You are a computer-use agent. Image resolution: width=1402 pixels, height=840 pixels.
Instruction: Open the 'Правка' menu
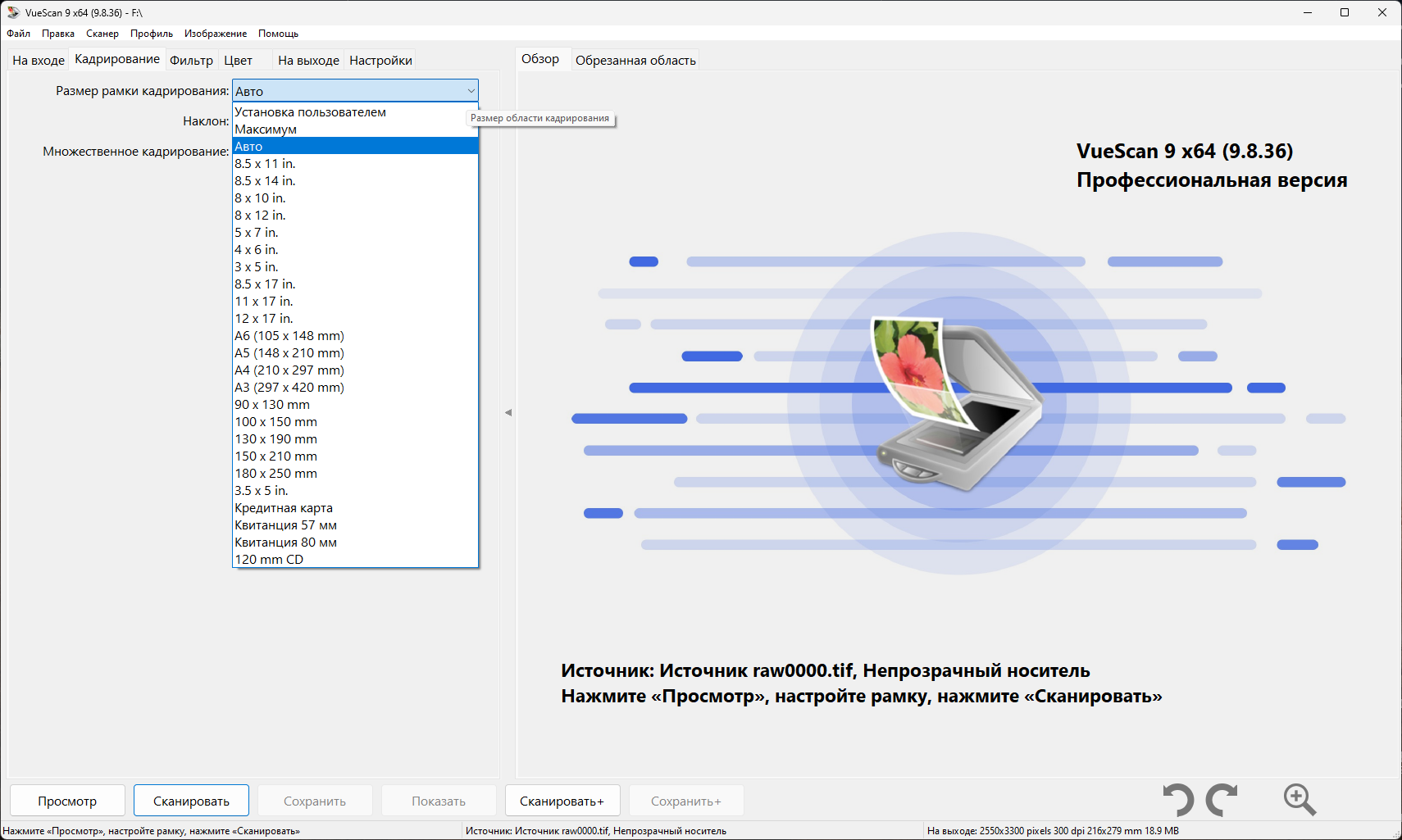click(58, 34)
